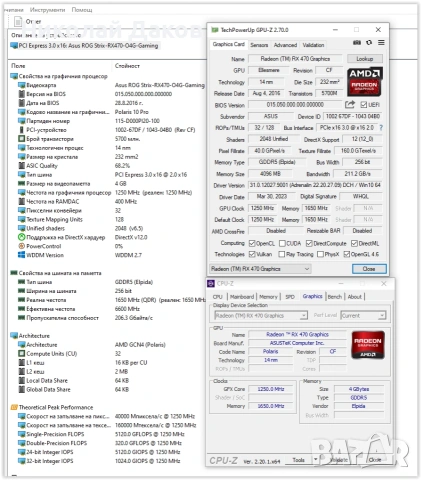Click the BIOS export share icon
This screenshot has width=421, height=480.
[x=349, y=105]
